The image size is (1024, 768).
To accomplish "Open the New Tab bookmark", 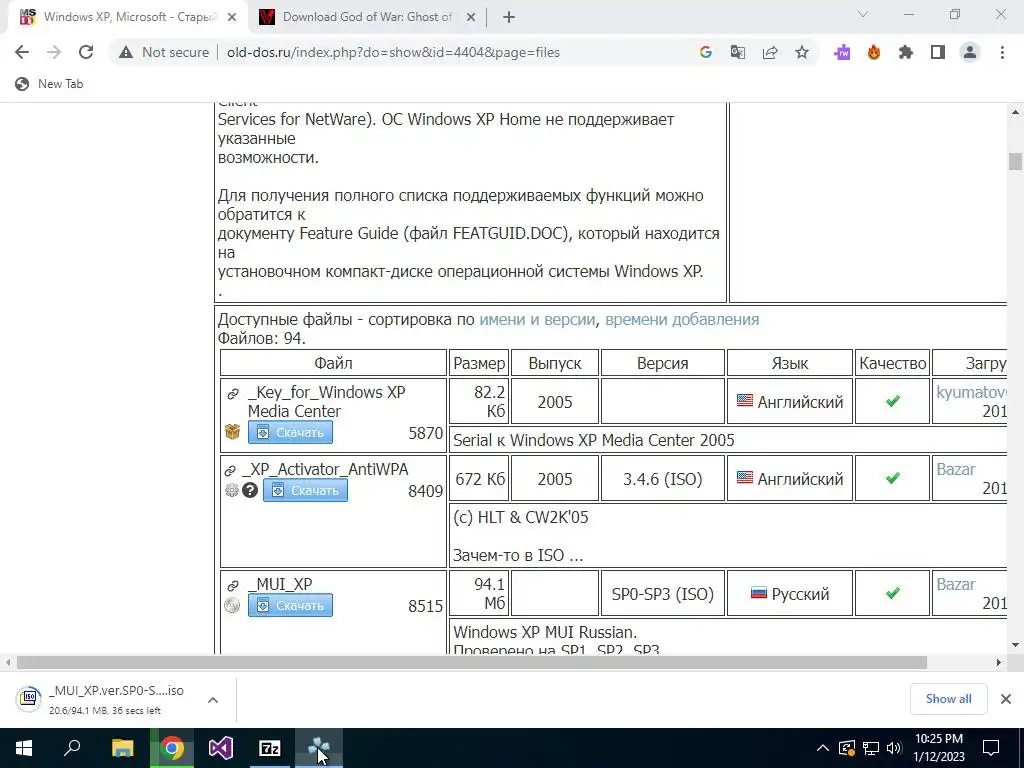I will click(50, 84).
